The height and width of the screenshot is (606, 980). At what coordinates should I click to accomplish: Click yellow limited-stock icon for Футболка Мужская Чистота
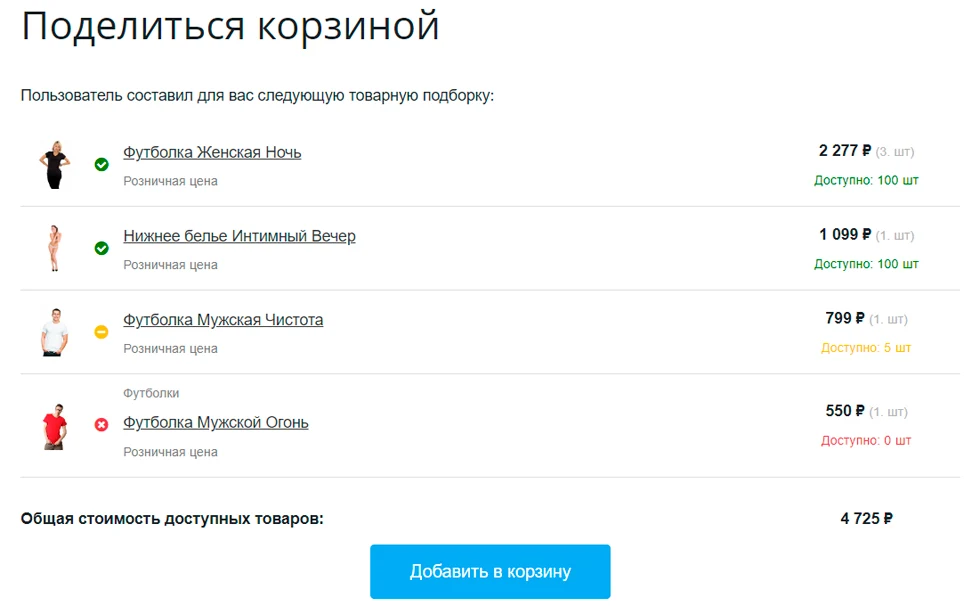101,332
